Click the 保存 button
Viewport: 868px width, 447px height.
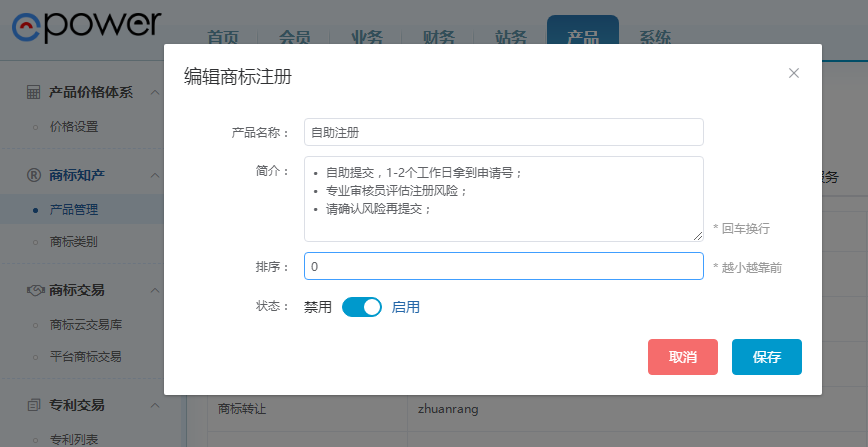(767, 357)
